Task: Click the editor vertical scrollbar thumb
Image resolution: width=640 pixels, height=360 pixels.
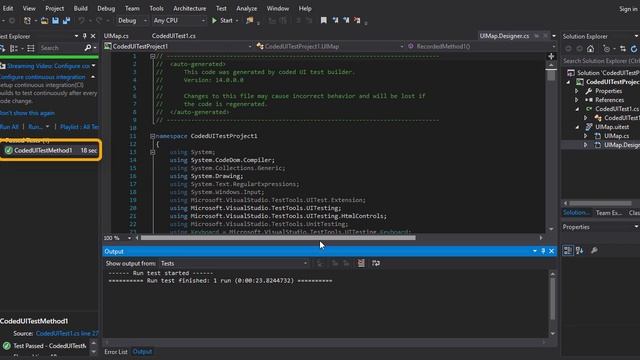Action: [551, 75]
